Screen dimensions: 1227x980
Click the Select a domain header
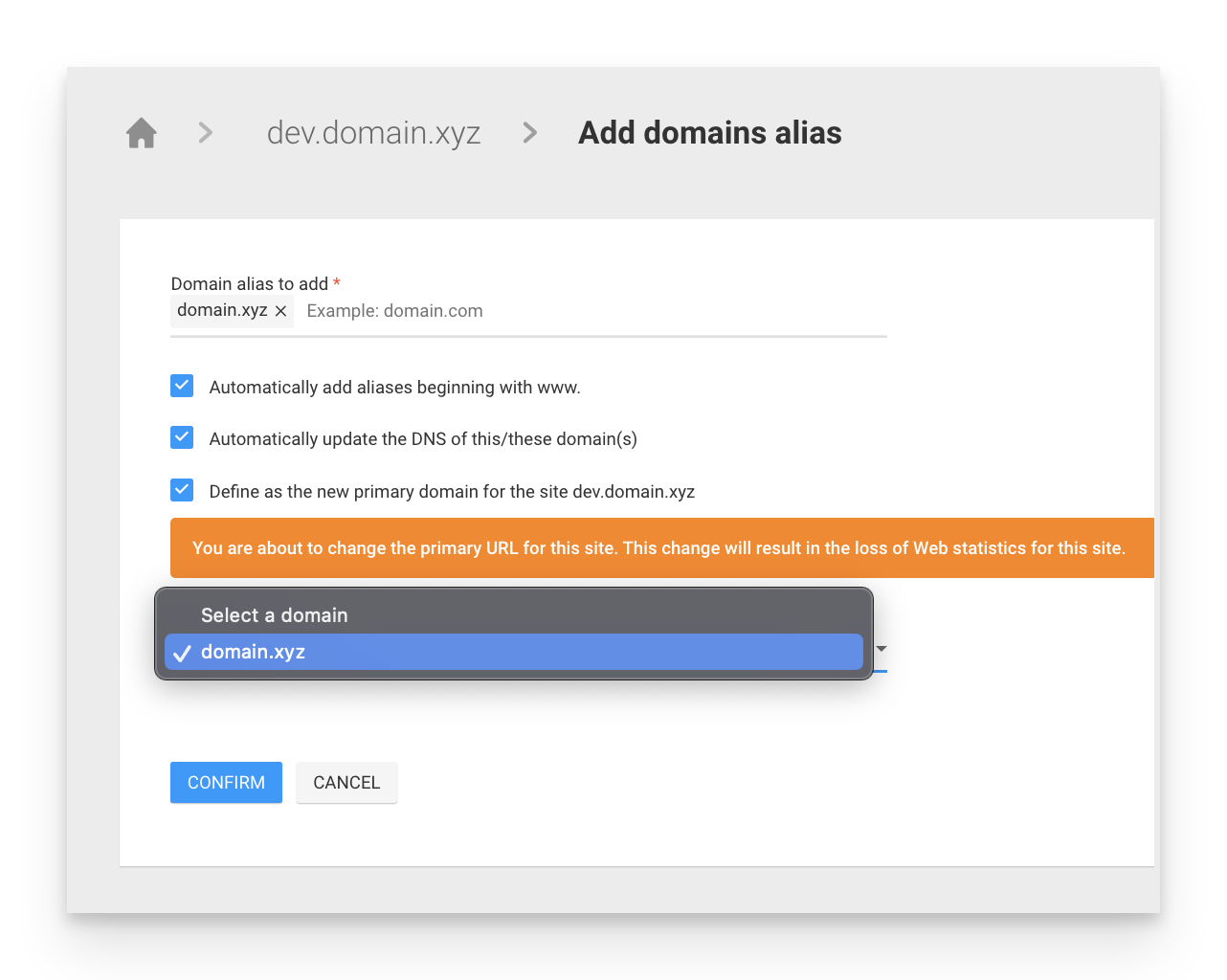tap(274, 615)
